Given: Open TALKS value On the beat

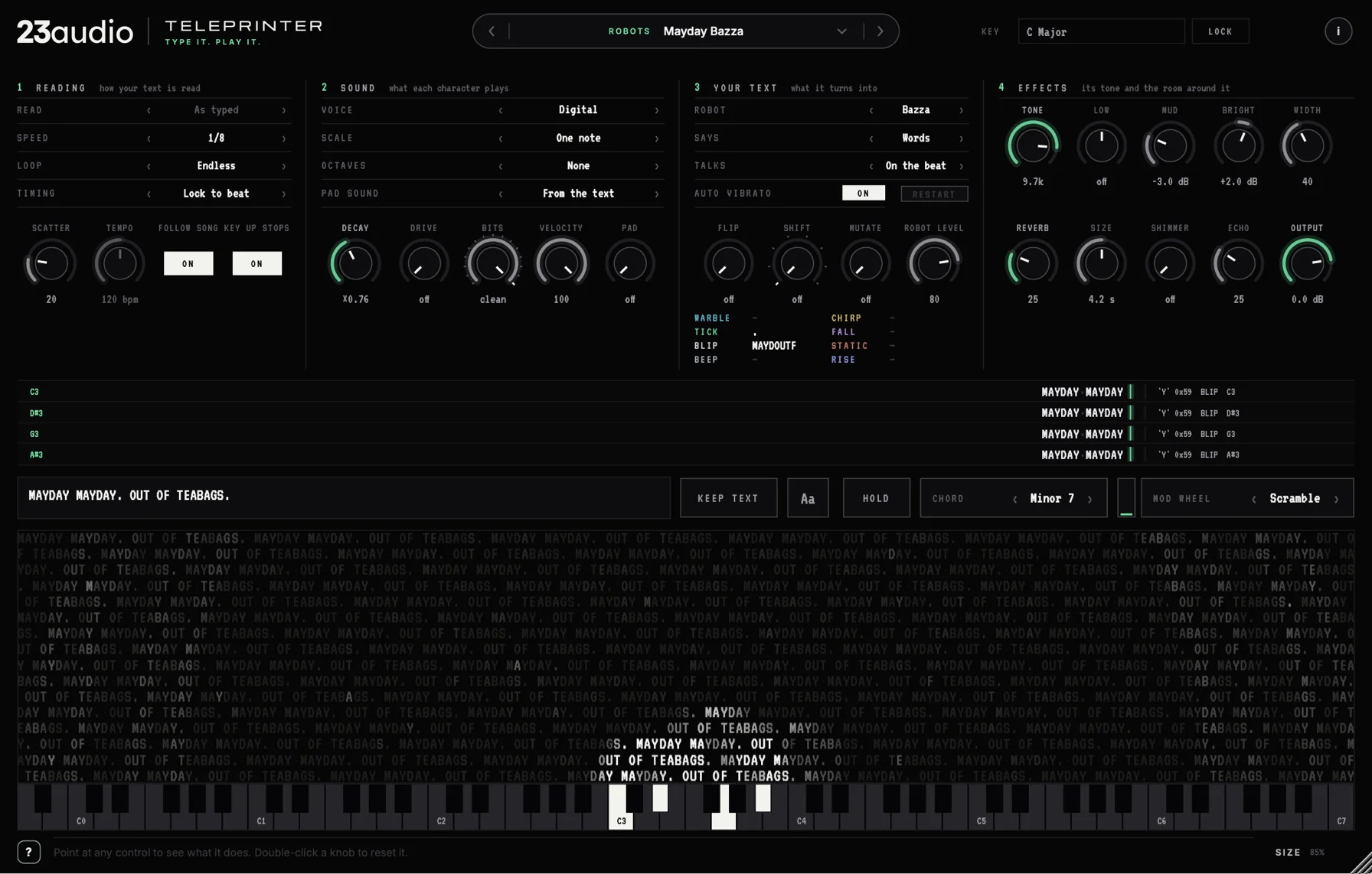Looking at the screenshot, I should [916, 166].
